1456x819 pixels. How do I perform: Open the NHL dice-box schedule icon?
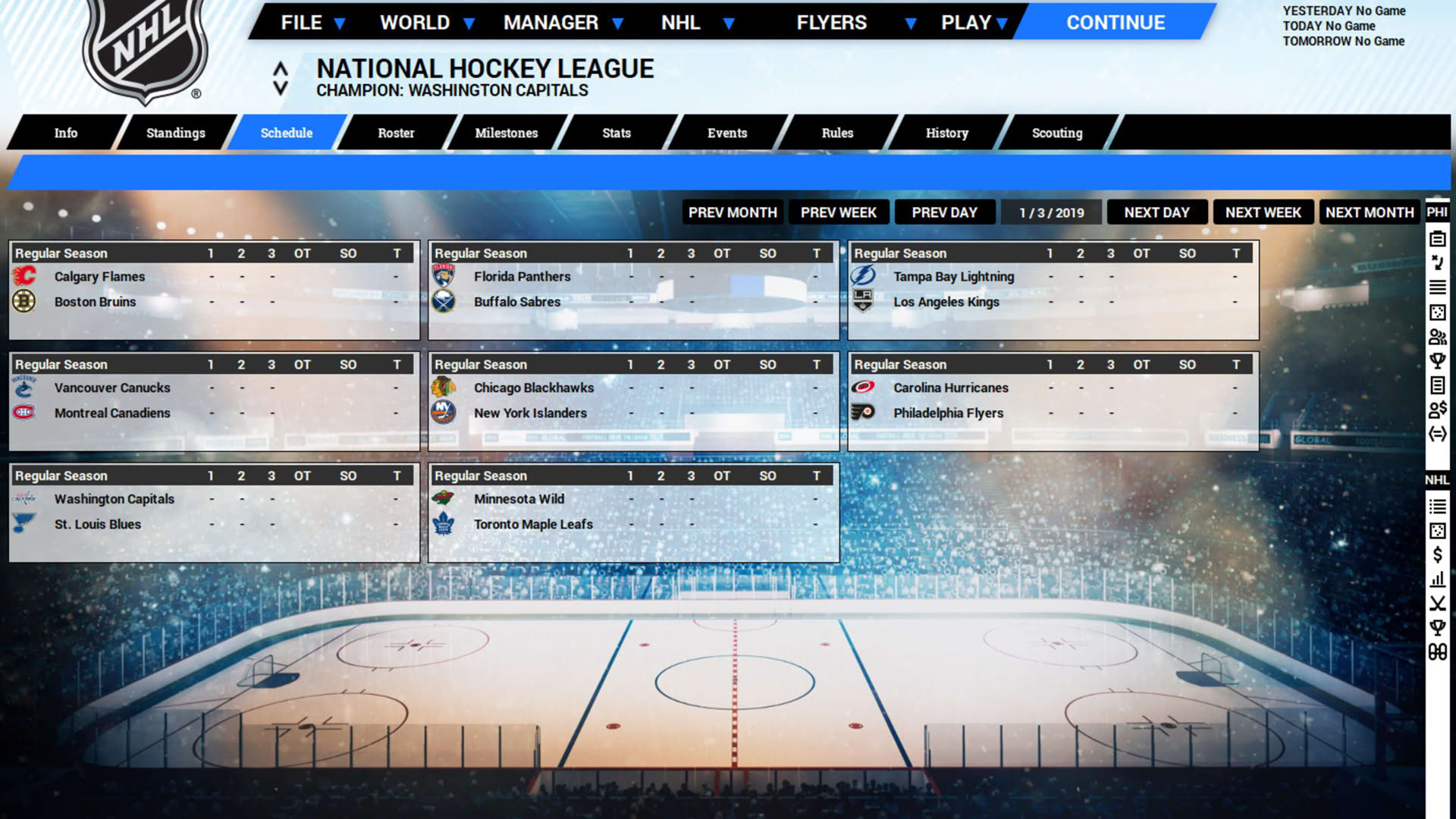1437,531
